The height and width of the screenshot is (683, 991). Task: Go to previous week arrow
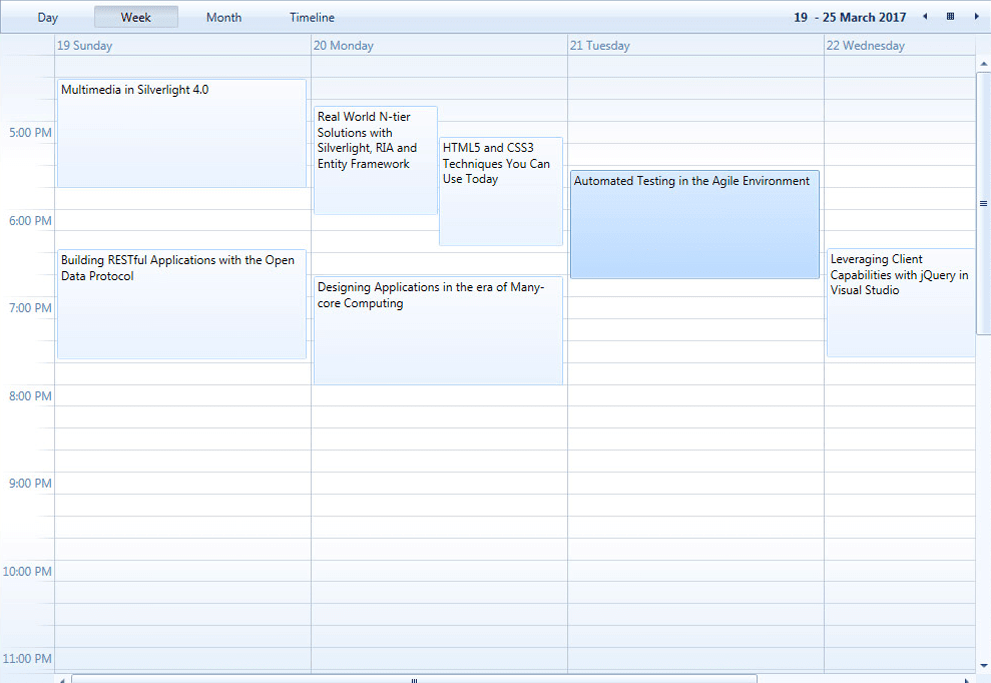(925, 16)
